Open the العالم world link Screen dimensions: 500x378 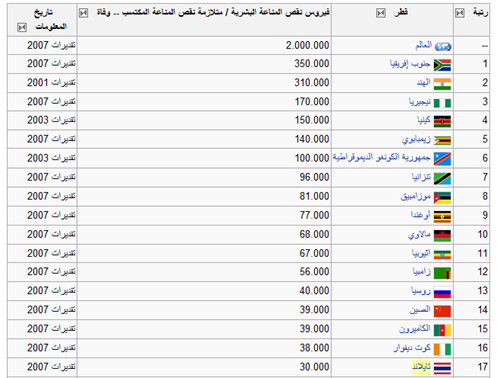coord(424,45)
